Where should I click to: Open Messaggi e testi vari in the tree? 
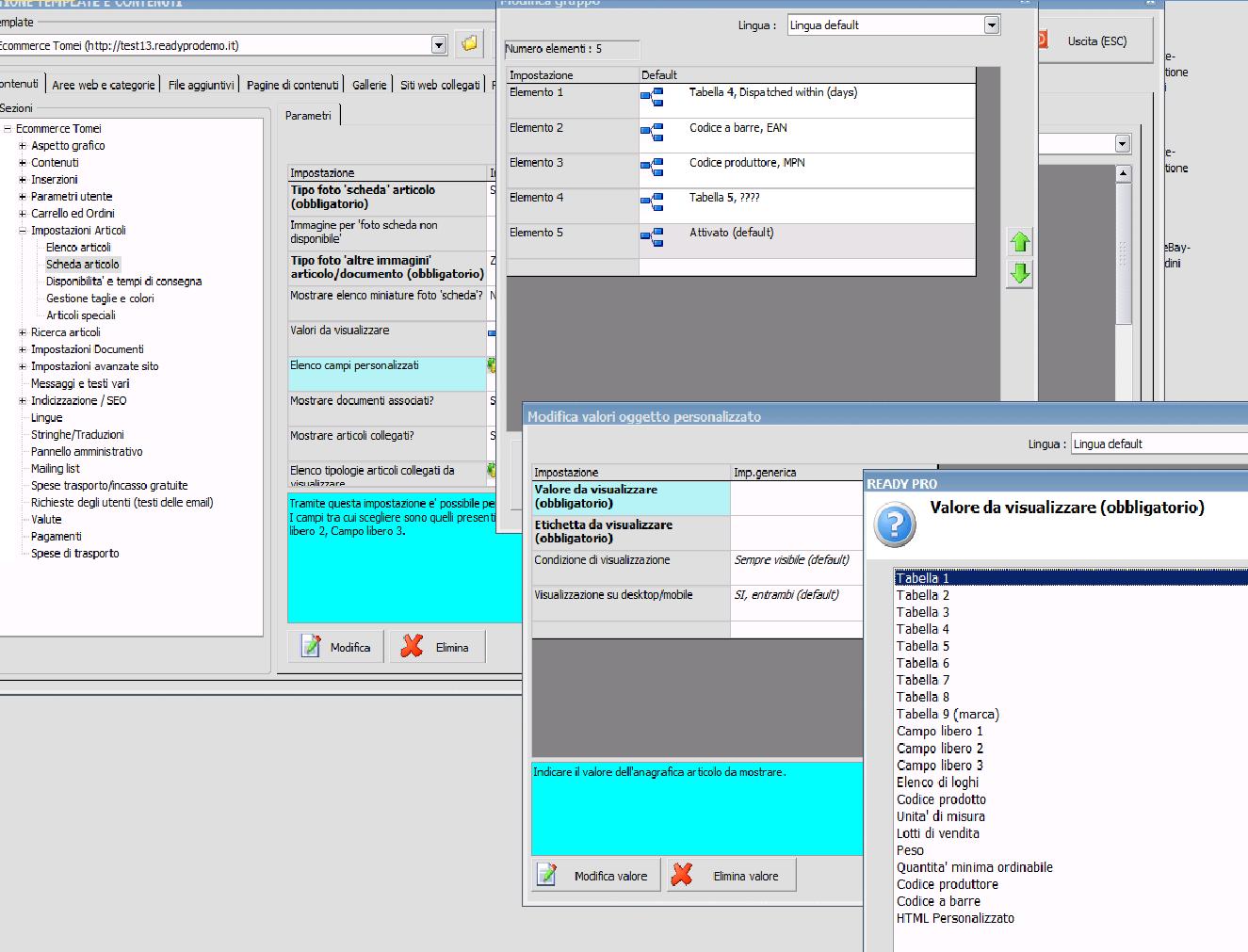coord(80,384)
